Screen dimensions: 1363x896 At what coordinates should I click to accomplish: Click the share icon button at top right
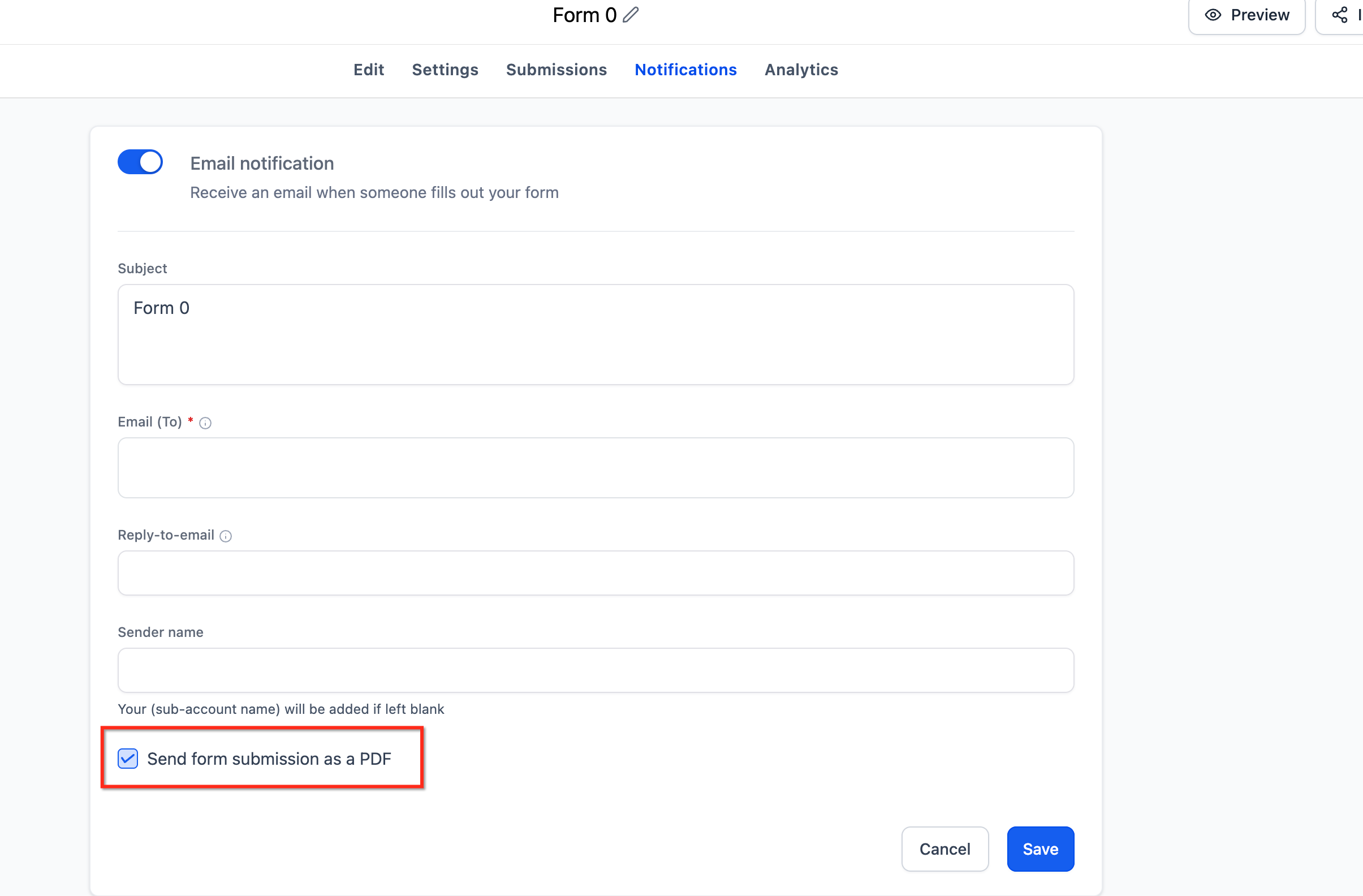[x=1339, y=15]
